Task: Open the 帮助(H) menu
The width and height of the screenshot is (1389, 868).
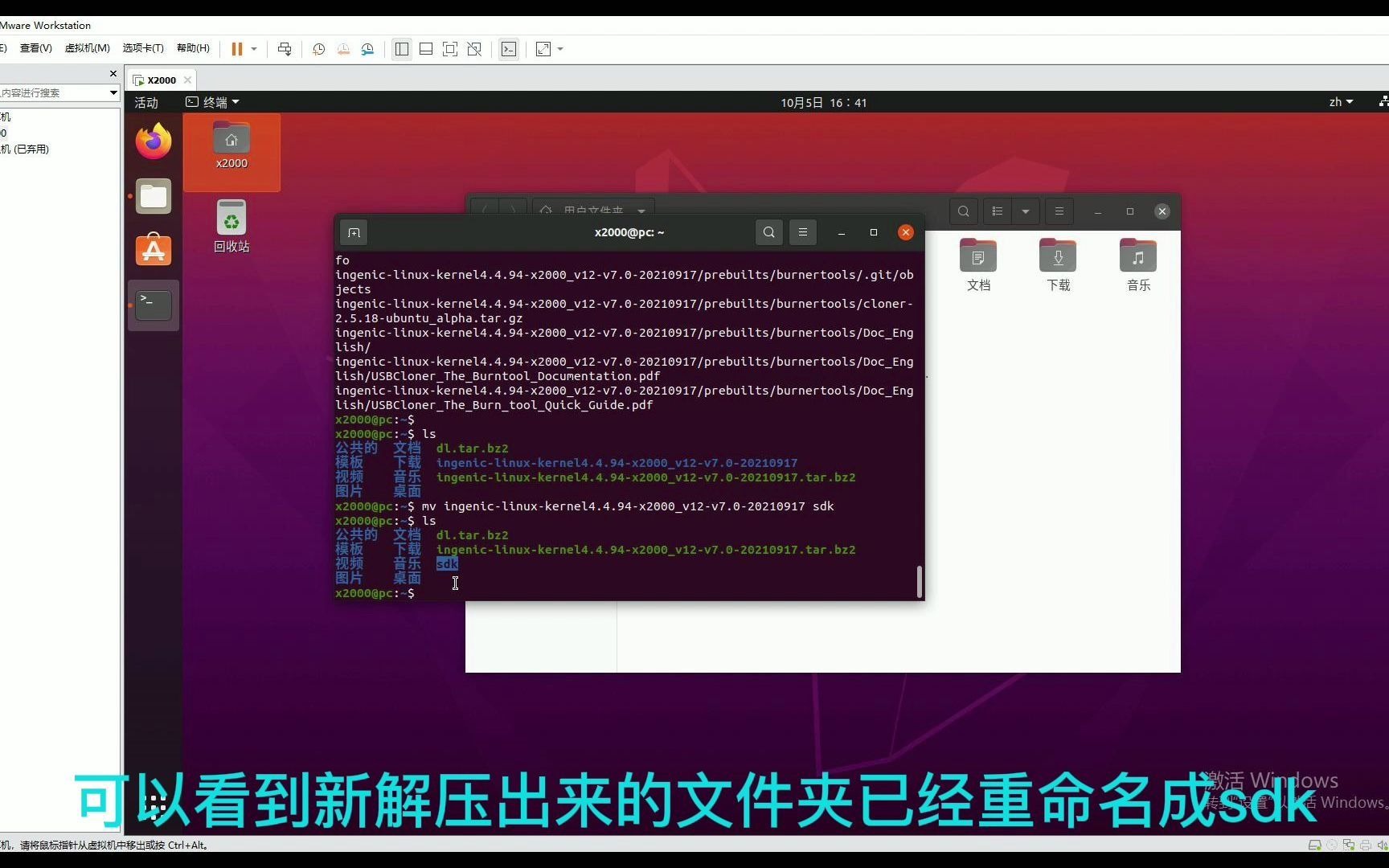Action: coord(193,48)
